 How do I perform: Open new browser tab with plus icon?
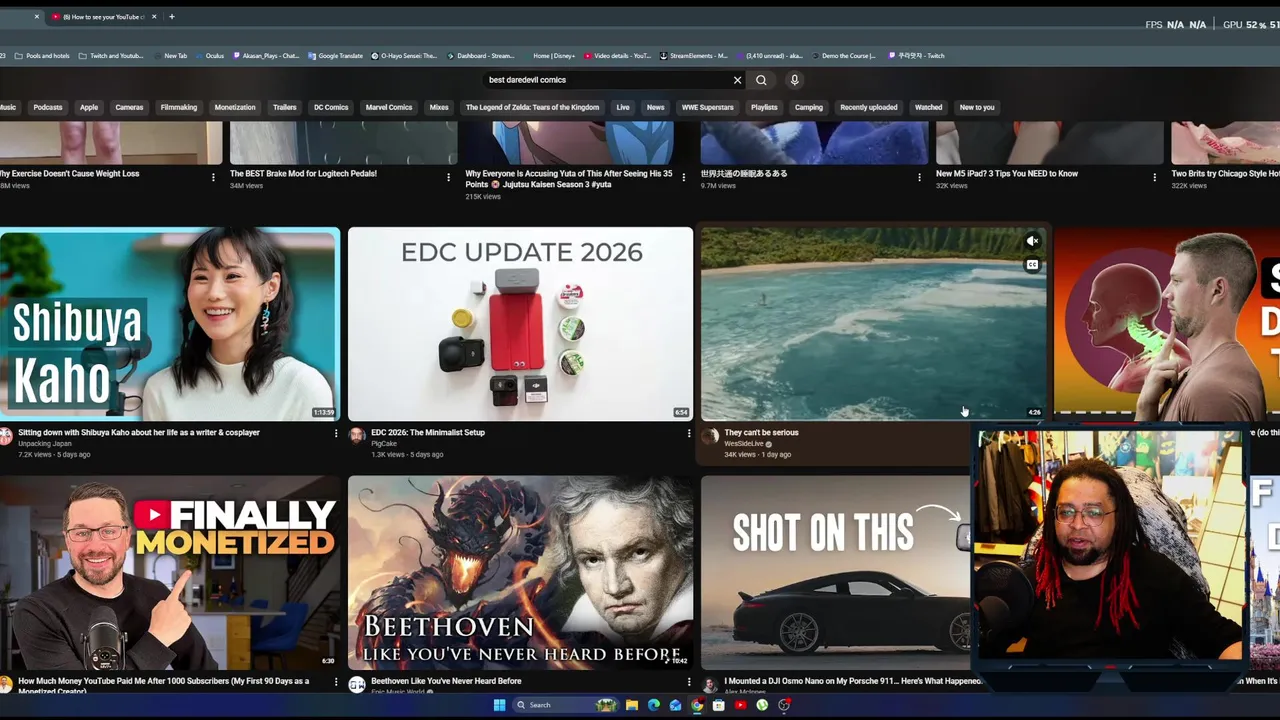171,16
